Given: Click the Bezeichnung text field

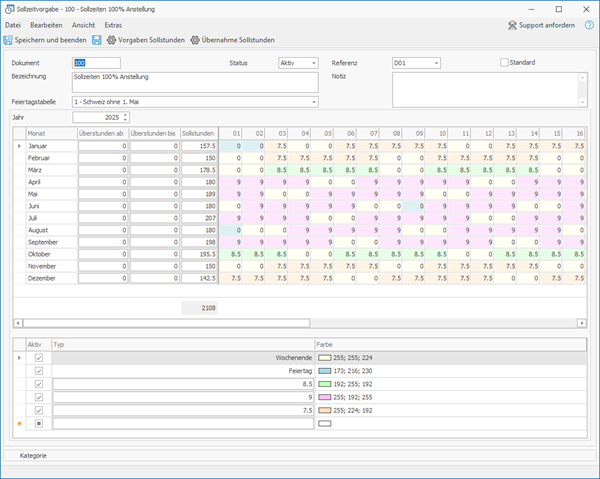Looking at the screenshot, I should 195,82.
